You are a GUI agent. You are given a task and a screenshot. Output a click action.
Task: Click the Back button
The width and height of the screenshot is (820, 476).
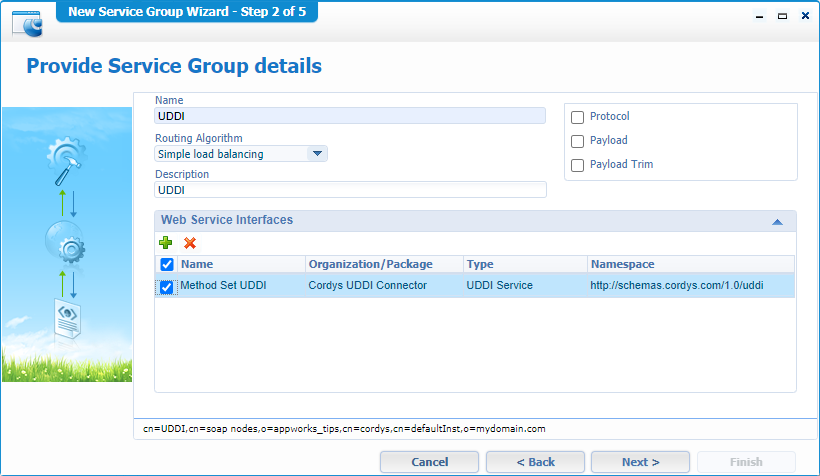pos(535,462)
